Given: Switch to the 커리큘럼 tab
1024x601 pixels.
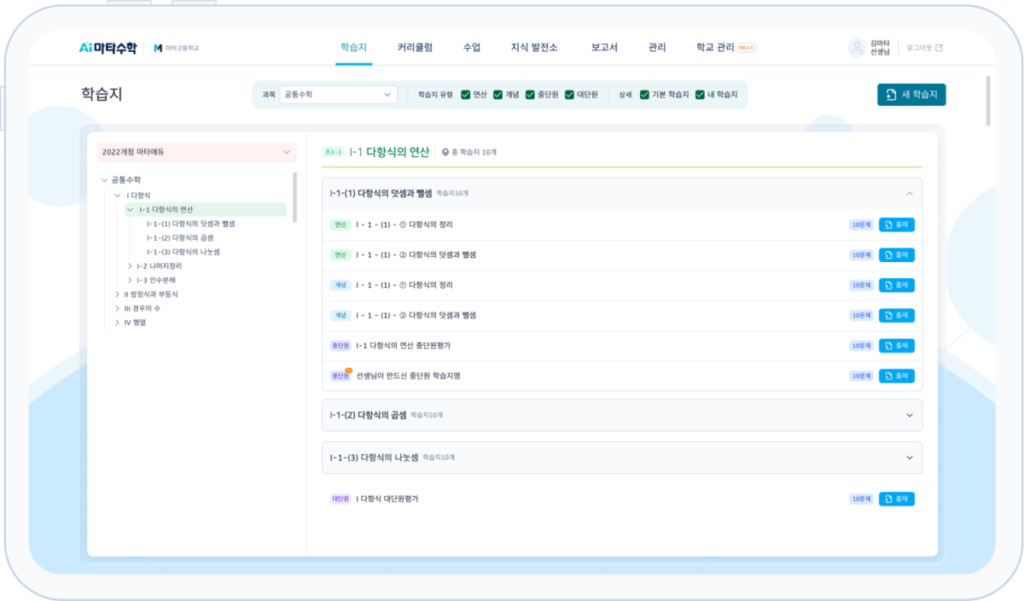Looking at the screenshot, I should coord(415,48).
